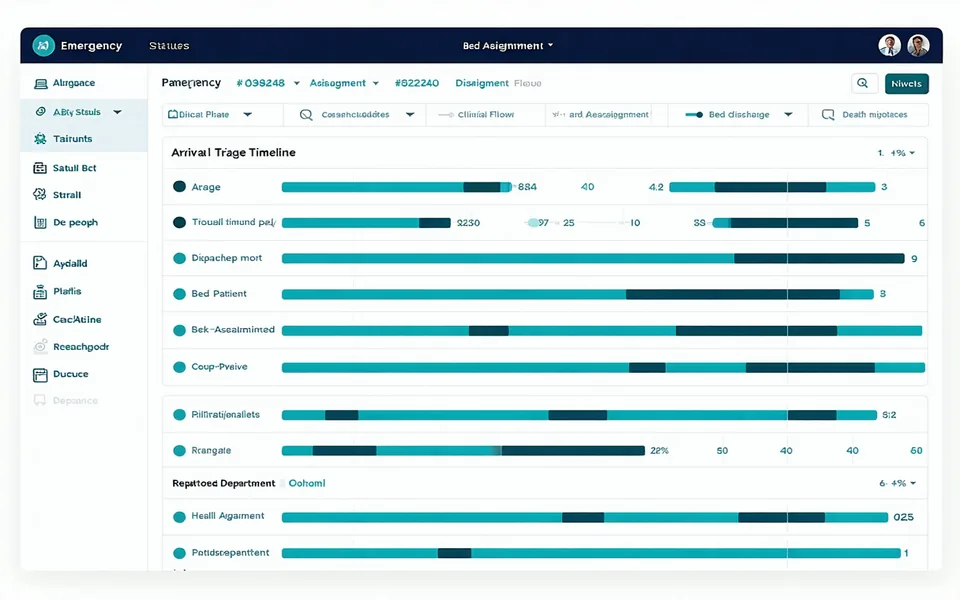Click the Satull Bct sidebar icon
This screenshot has height=600, width=960.
tap(40, 168)
